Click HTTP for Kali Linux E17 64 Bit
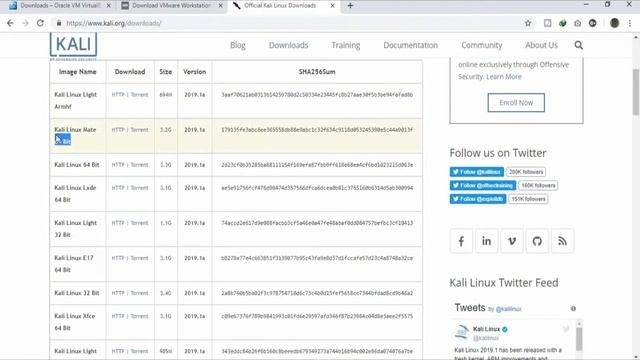640x360 pixels. click(x=118, y=258)
